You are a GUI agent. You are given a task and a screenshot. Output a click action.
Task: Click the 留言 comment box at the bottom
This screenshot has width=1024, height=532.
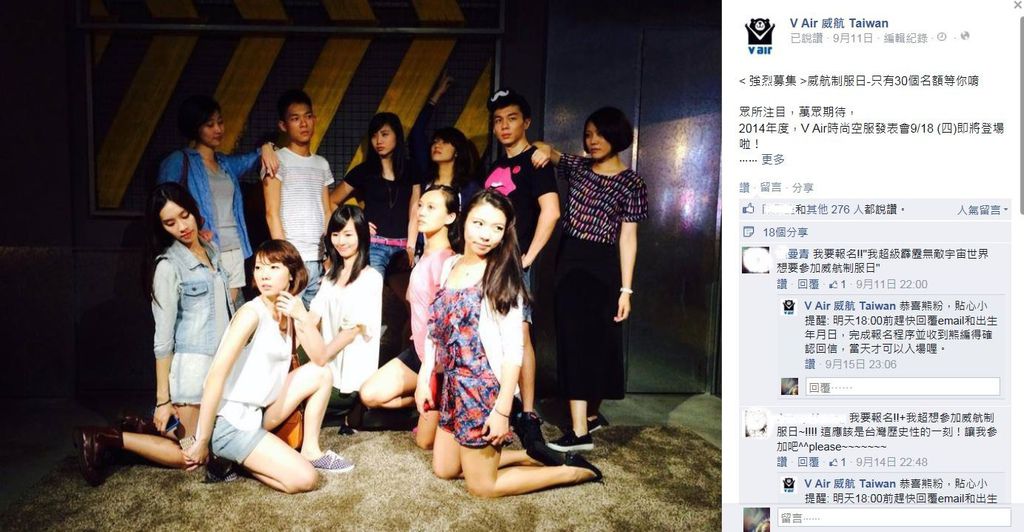coord(894,518)
